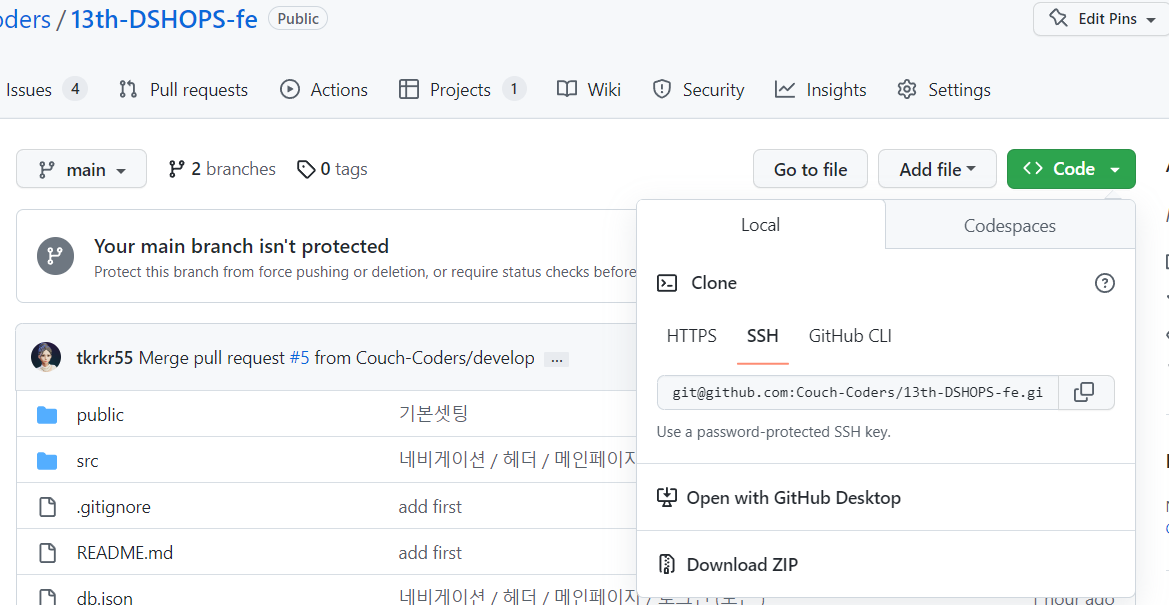Choose the GitHub CLI clone option
The image size is (1169, 605).
tap(850, 336)
